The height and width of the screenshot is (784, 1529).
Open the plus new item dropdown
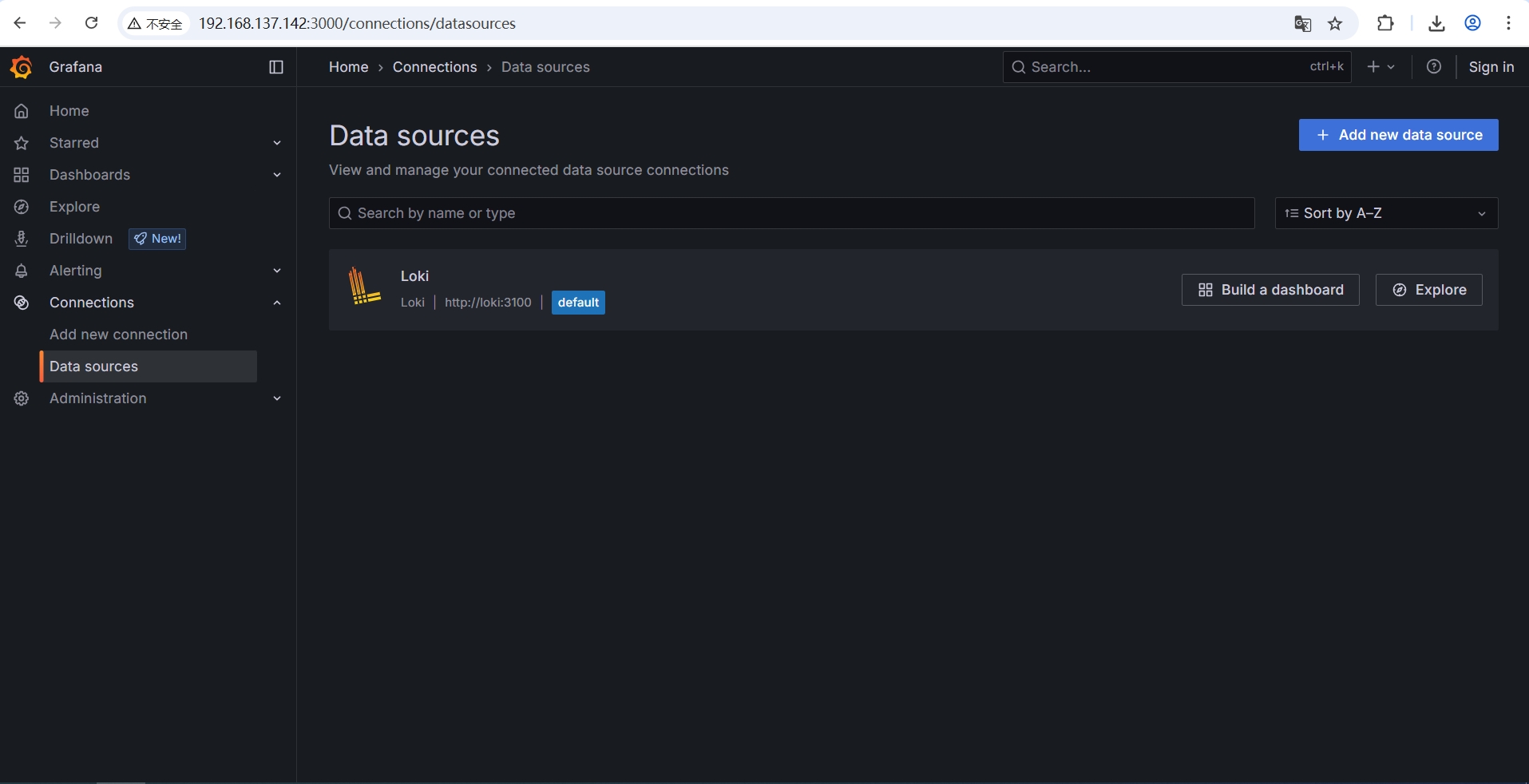[x=1380, y=67]
